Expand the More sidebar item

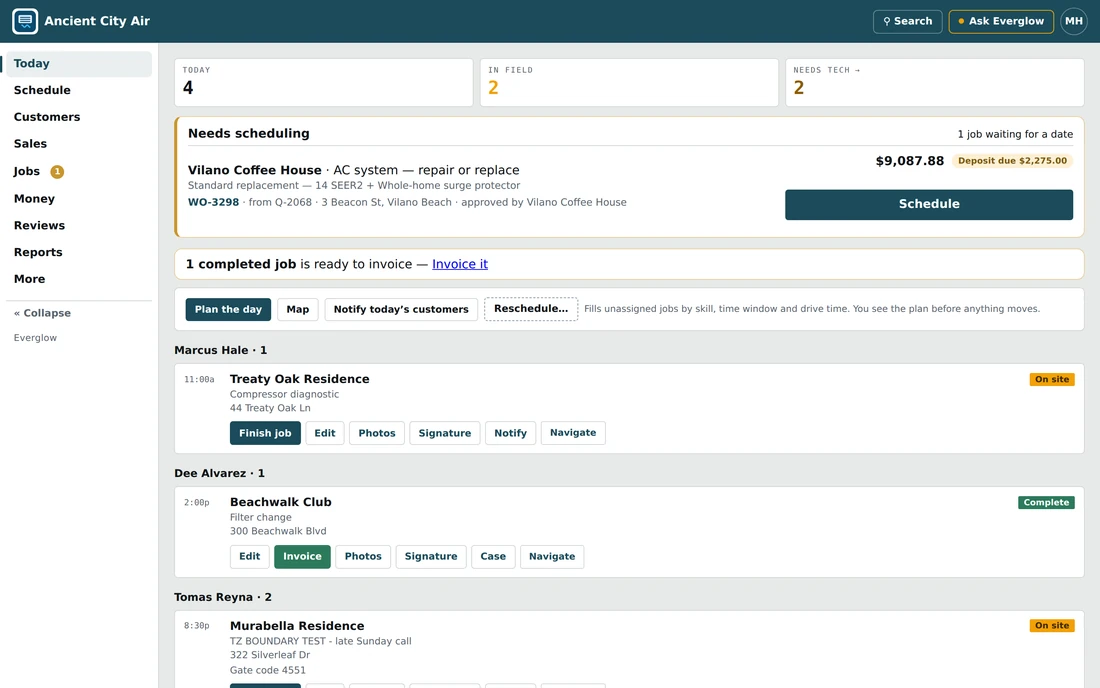point(79,278)
